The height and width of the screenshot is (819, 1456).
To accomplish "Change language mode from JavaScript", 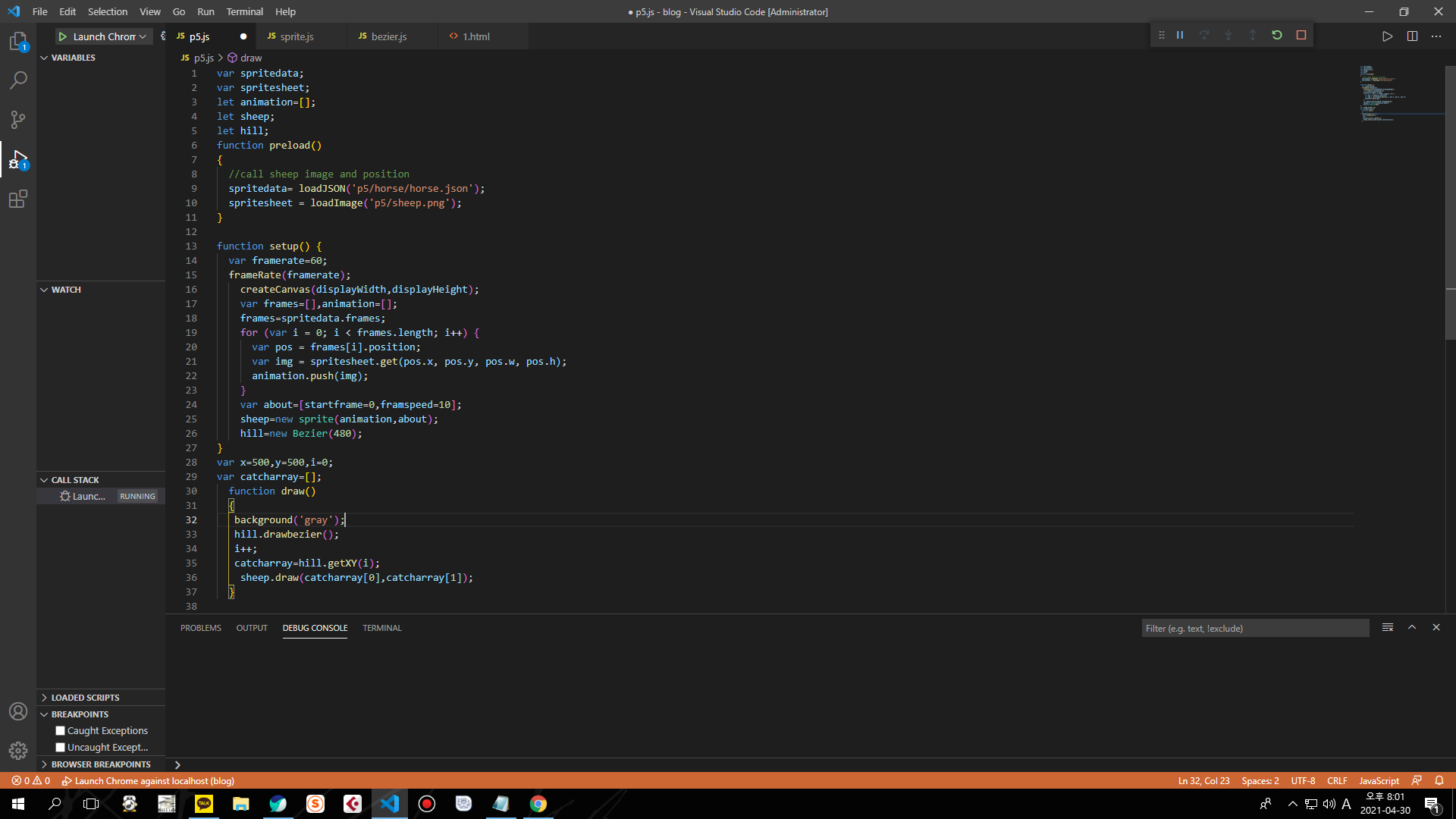I will pyautogui.click(x=1379, y=781).
